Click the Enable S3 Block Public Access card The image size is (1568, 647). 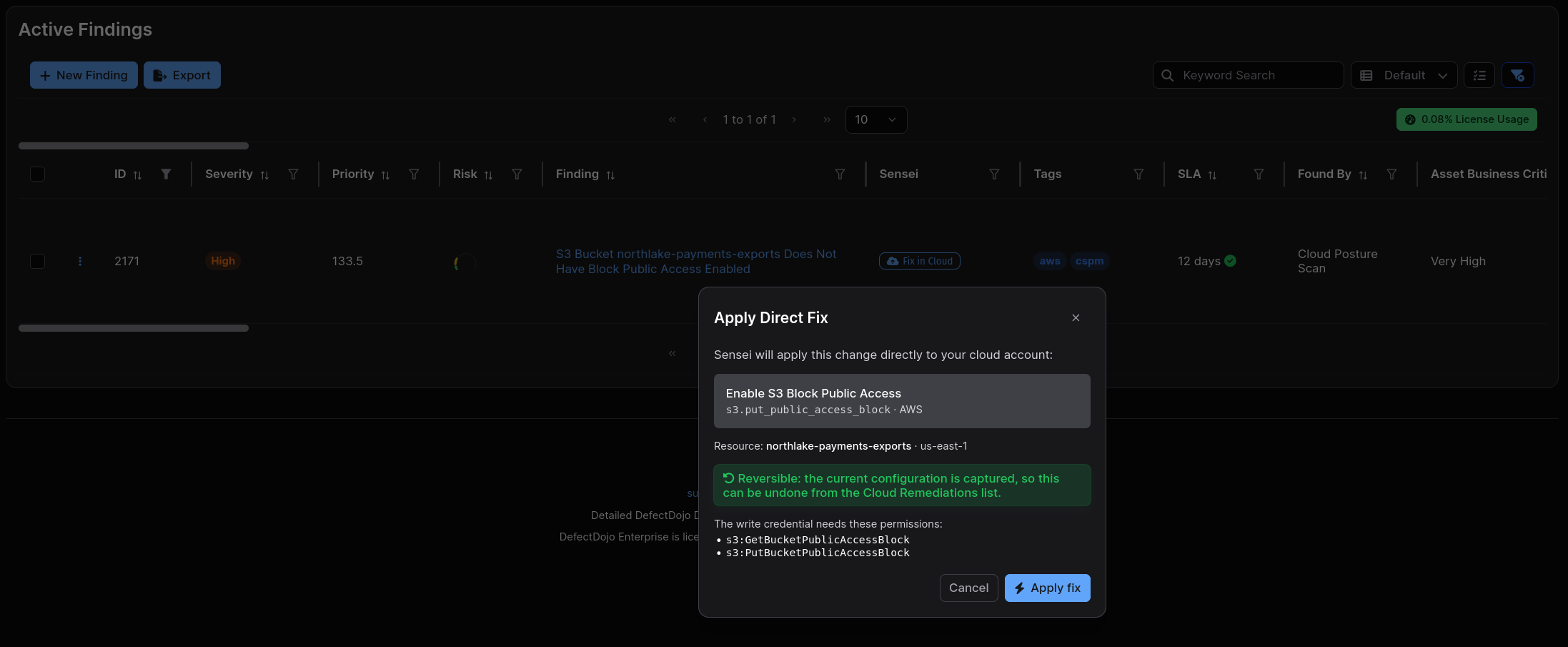coord(902,401)
